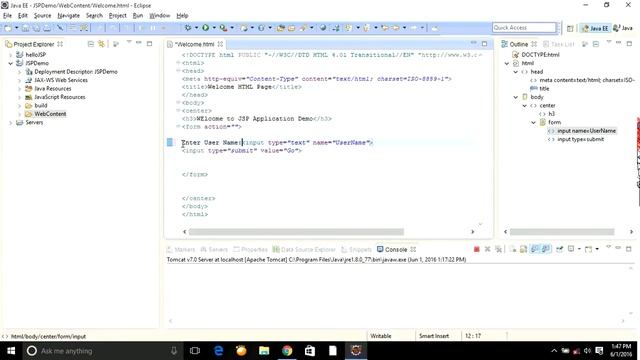Viewport: 640px width, 360px height.
Task: Click the html/body/center/form/input status breadcrumb
Action: point(48,336)
